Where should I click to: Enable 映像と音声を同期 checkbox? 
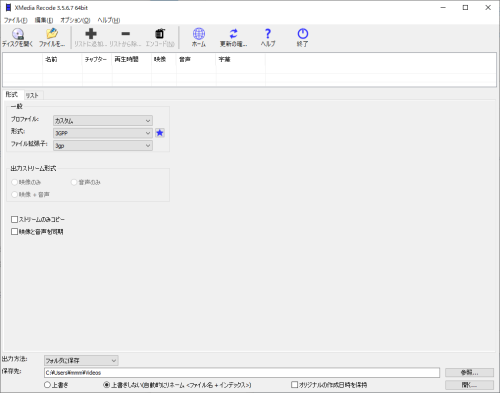pyautogui.click(x=14, y=231)
